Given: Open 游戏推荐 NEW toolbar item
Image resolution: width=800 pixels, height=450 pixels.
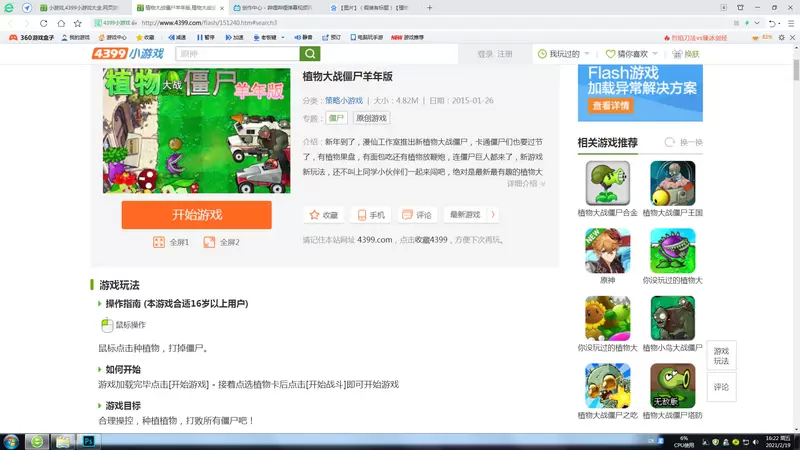Looking at the screenshot, I should (x=407, y=37).
